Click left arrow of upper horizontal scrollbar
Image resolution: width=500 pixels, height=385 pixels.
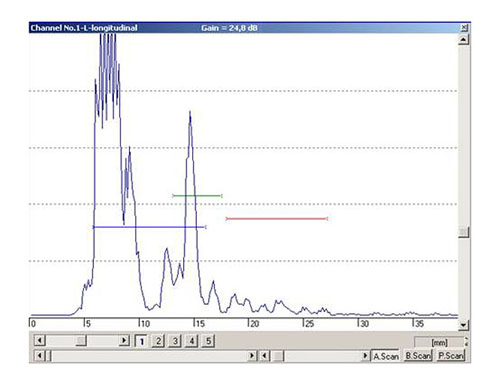click(x=40, y=341)
